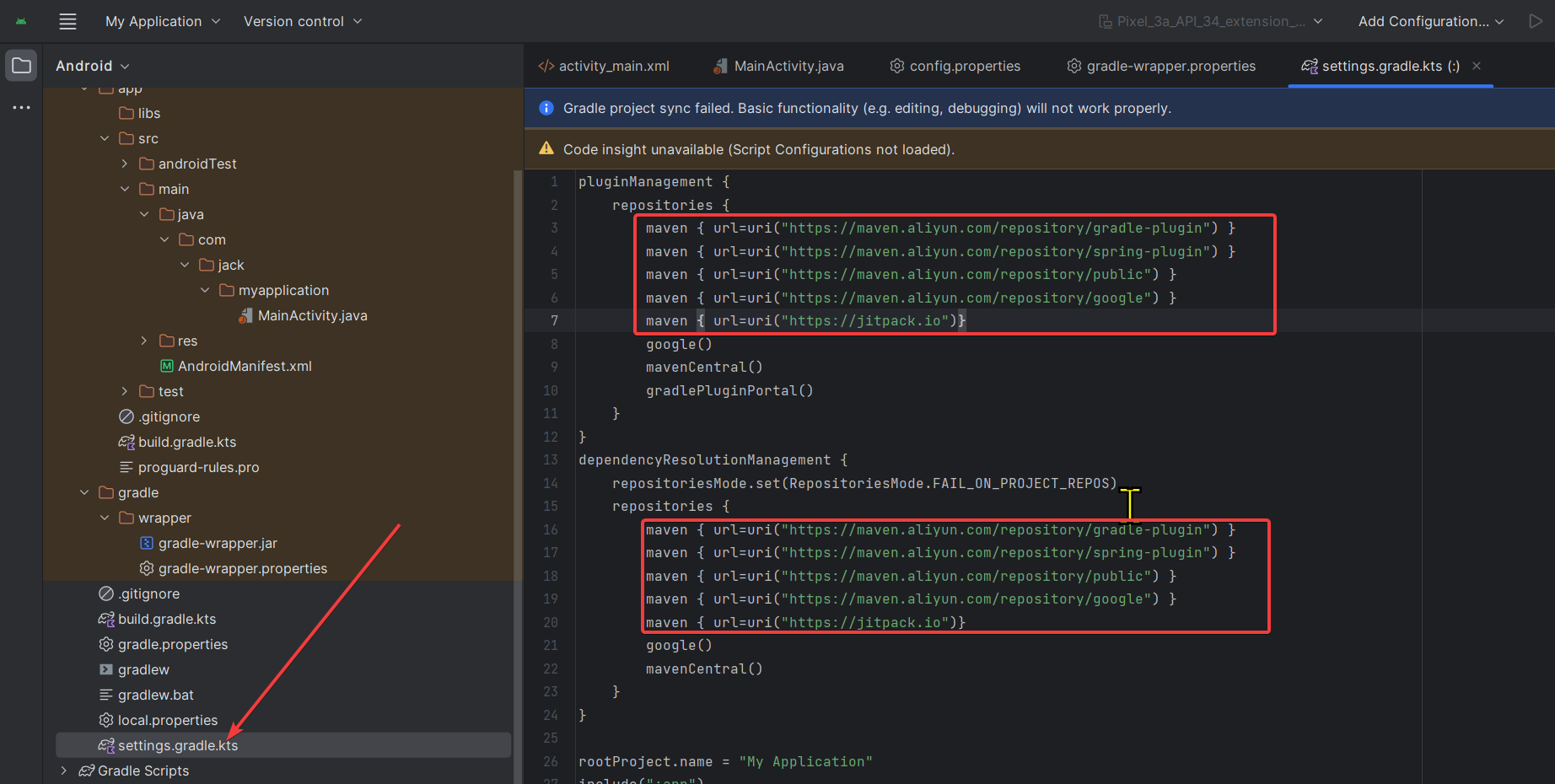The width and height of the screenshot is (1555, 784).
Task: Expand the androidTest folder
Action: pyautogui.click(x=125, y=164)
